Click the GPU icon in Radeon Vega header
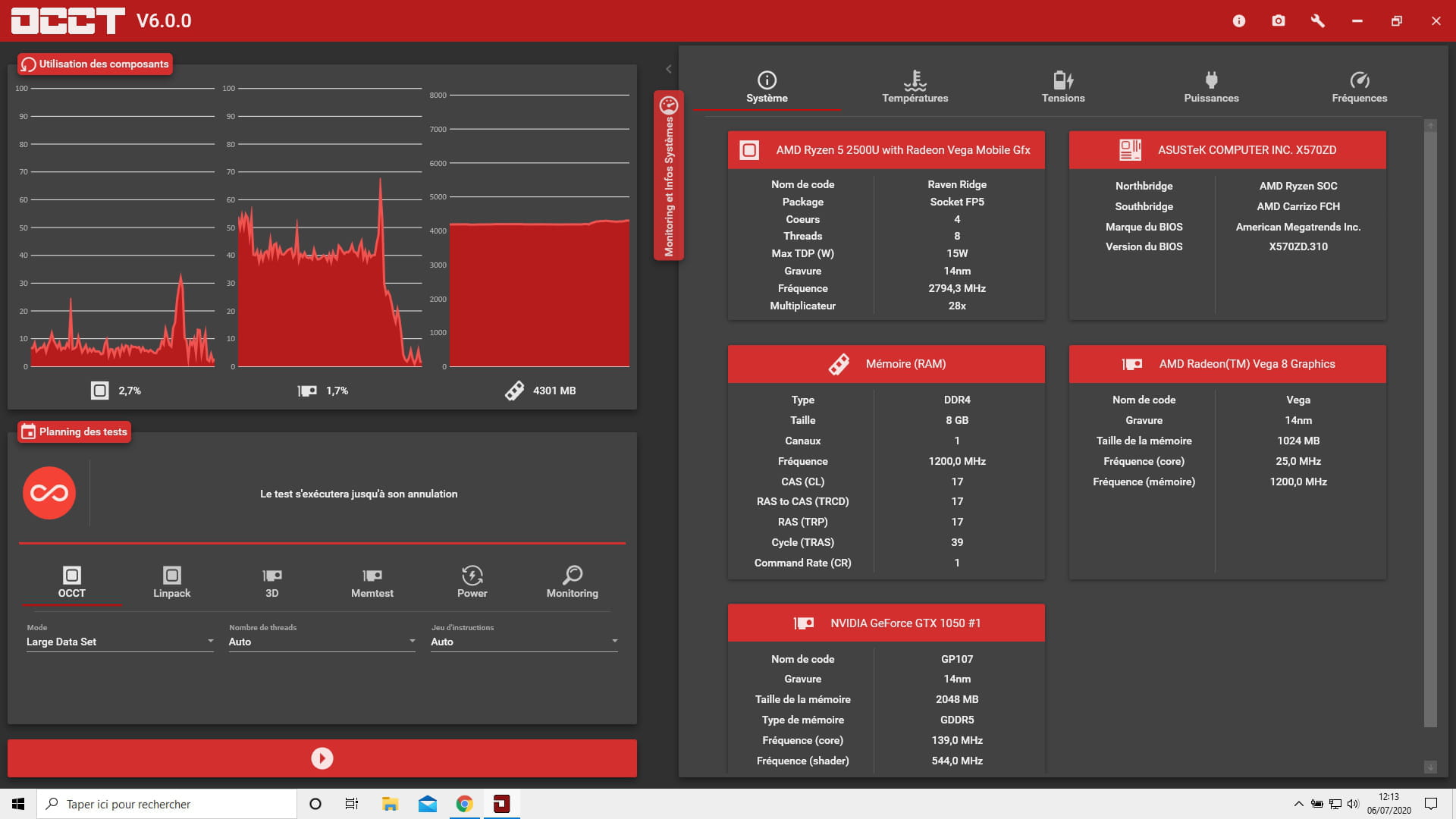The width and height of the screenshot is (1456, 819). (1132, 364)
